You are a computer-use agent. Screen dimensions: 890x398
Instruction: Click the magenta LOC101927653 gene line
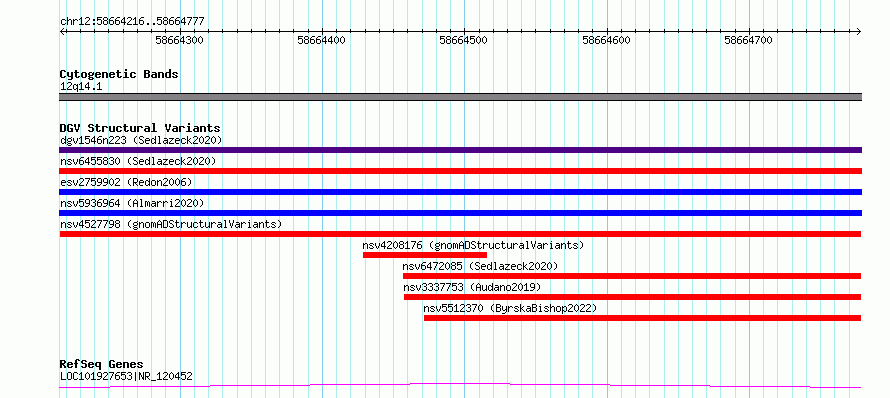pos(460,386)
